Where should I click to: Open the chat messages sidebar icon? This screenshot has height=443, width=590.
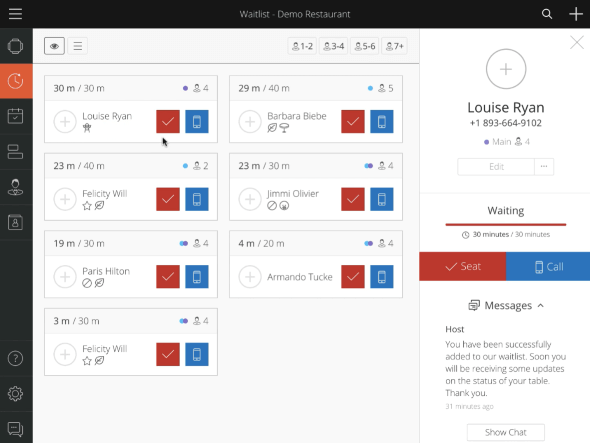(x=15, y=429)
